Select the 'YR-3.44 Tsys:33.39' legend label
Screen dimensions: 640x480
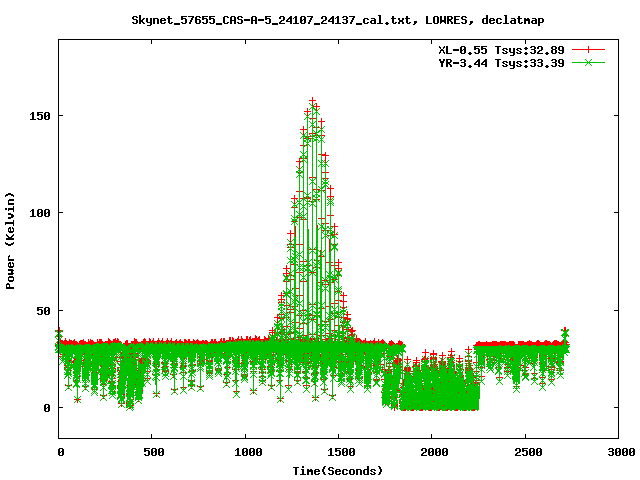tap(501, 63)
